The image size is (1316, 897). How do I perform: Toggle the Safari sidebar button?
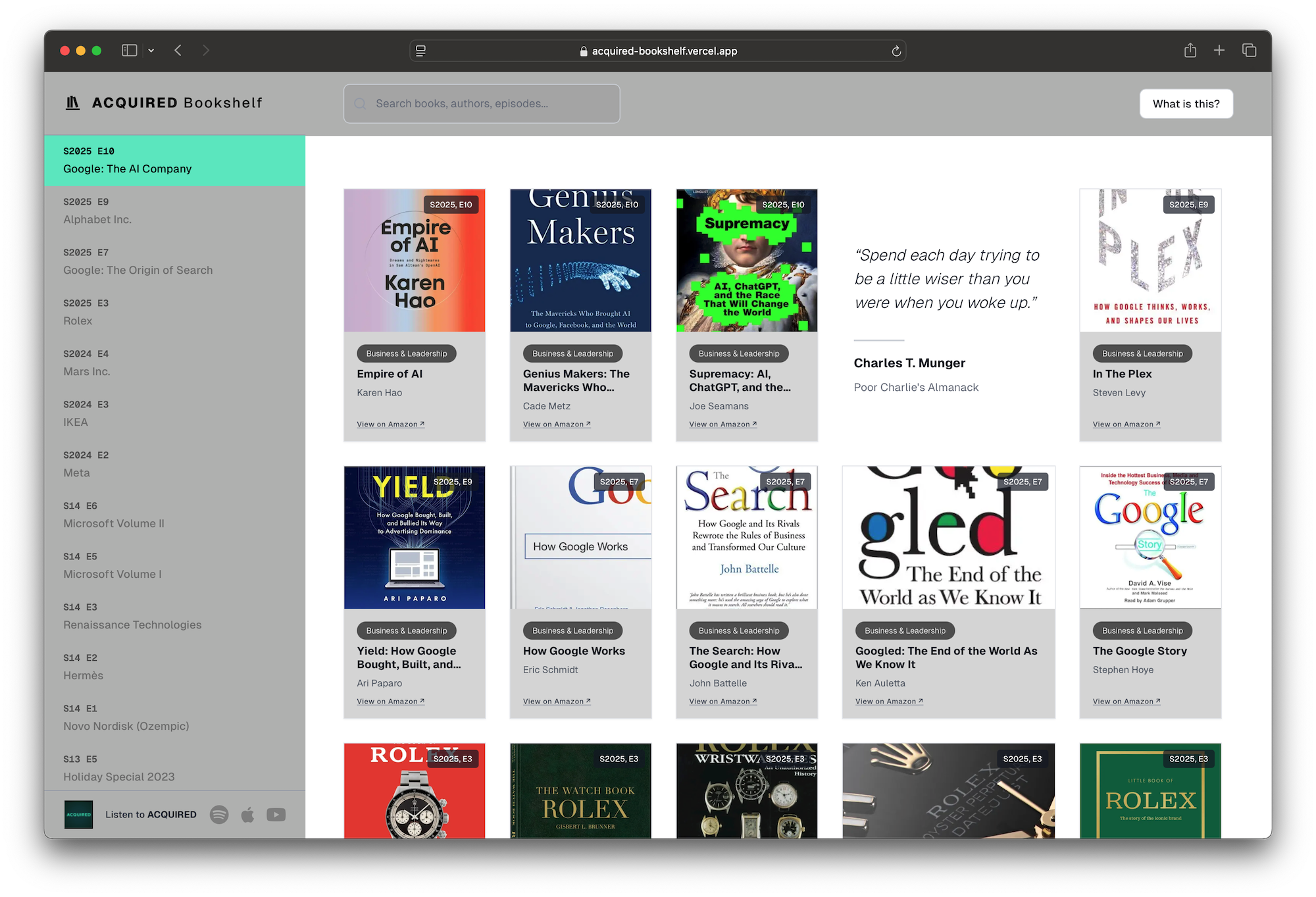[130, 51]
